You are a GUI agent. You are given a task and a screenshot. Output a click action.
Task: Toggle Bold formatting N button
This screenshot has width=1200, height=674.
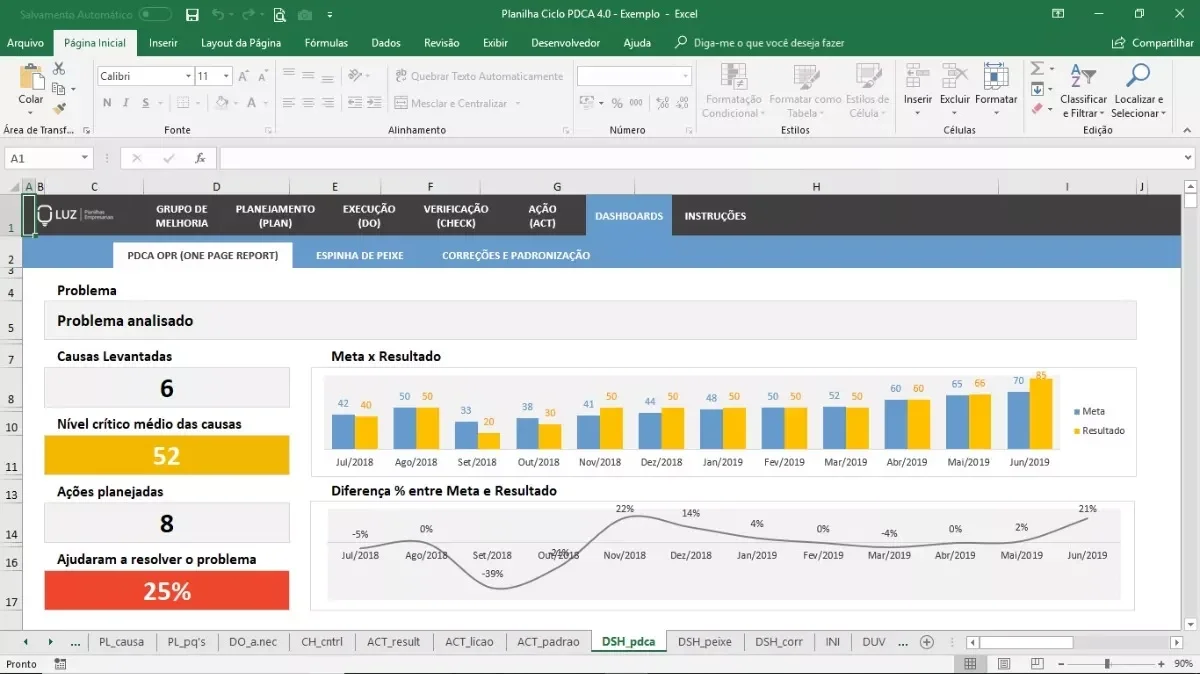[x=107, y=103]
